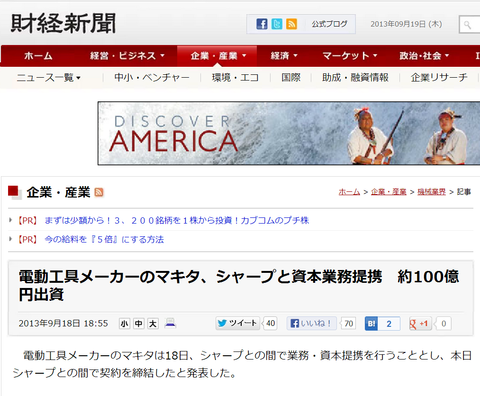Open the Twitter icon in the header

coord(277,24)
